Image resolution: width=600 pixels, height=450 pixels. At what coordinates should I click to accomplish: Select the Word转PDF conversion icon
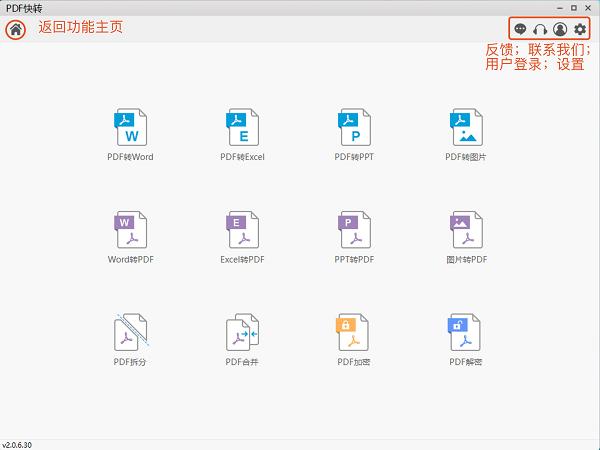coord(130,231)
